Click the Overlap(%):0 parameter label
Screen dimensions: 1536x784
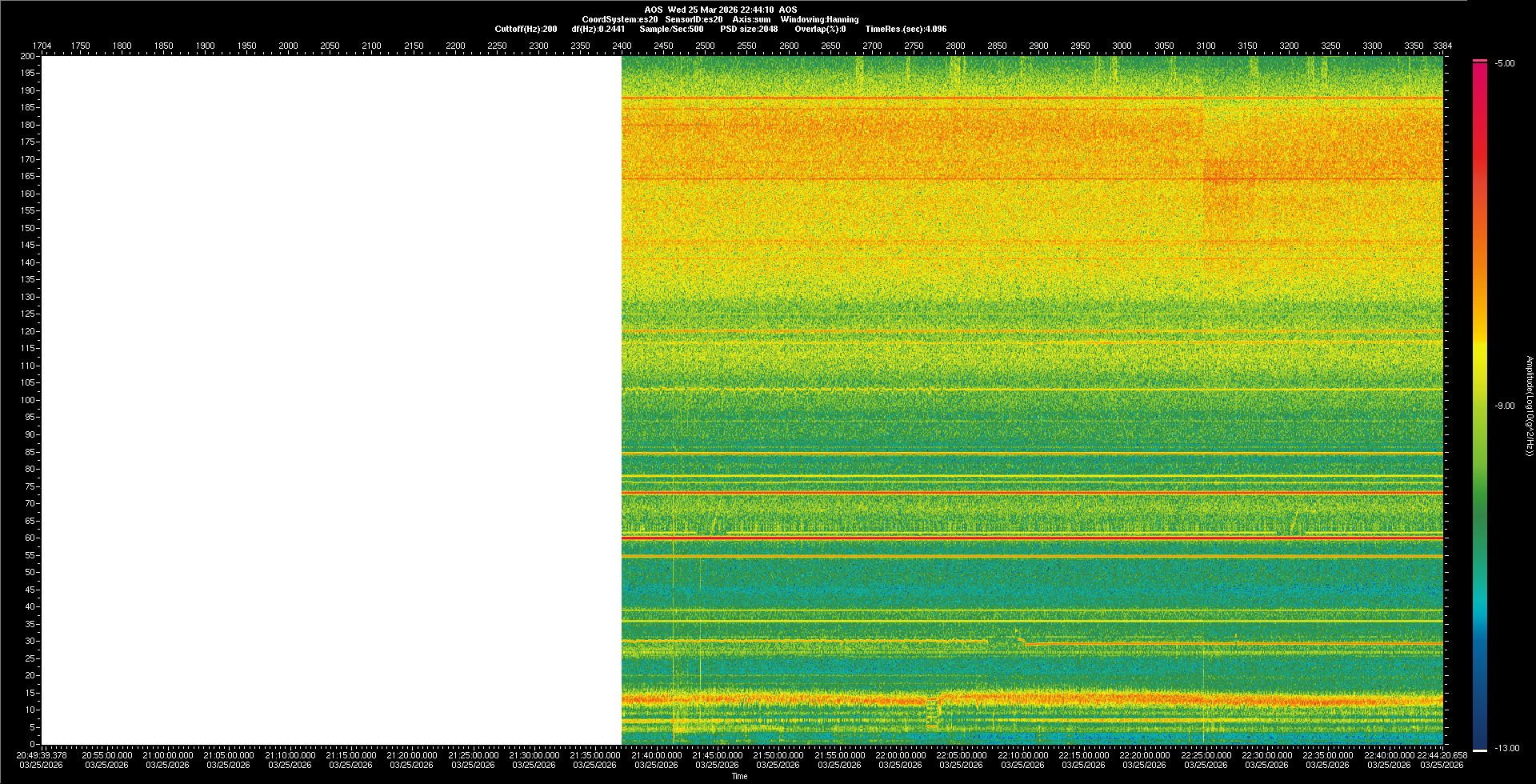[820, 29]
